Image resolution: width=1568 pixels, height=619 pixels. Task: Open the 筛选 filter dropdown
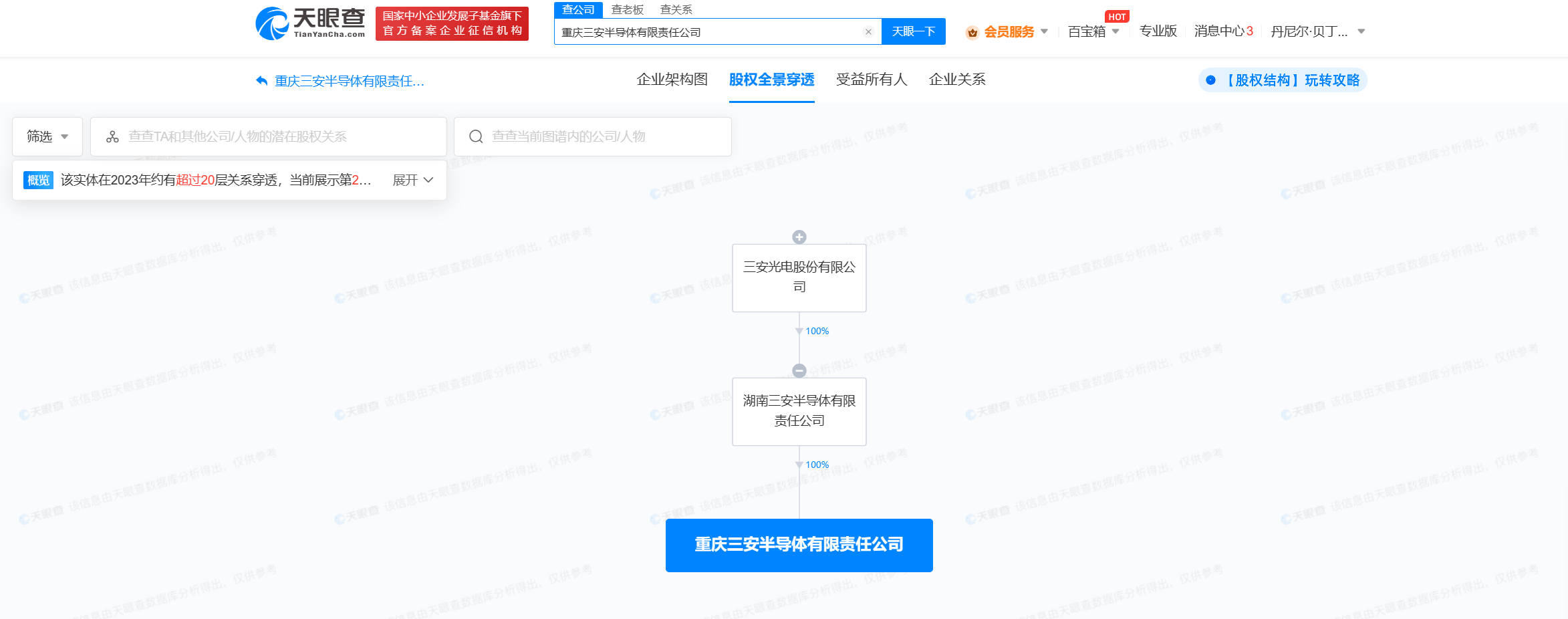47,137
